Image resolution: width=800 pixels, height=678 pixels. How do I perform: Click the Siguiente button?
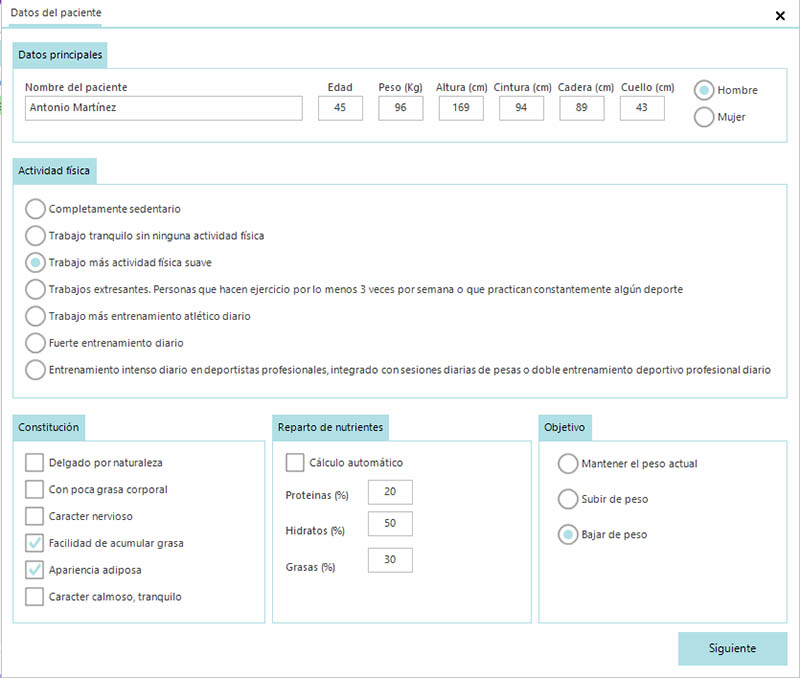732,648
